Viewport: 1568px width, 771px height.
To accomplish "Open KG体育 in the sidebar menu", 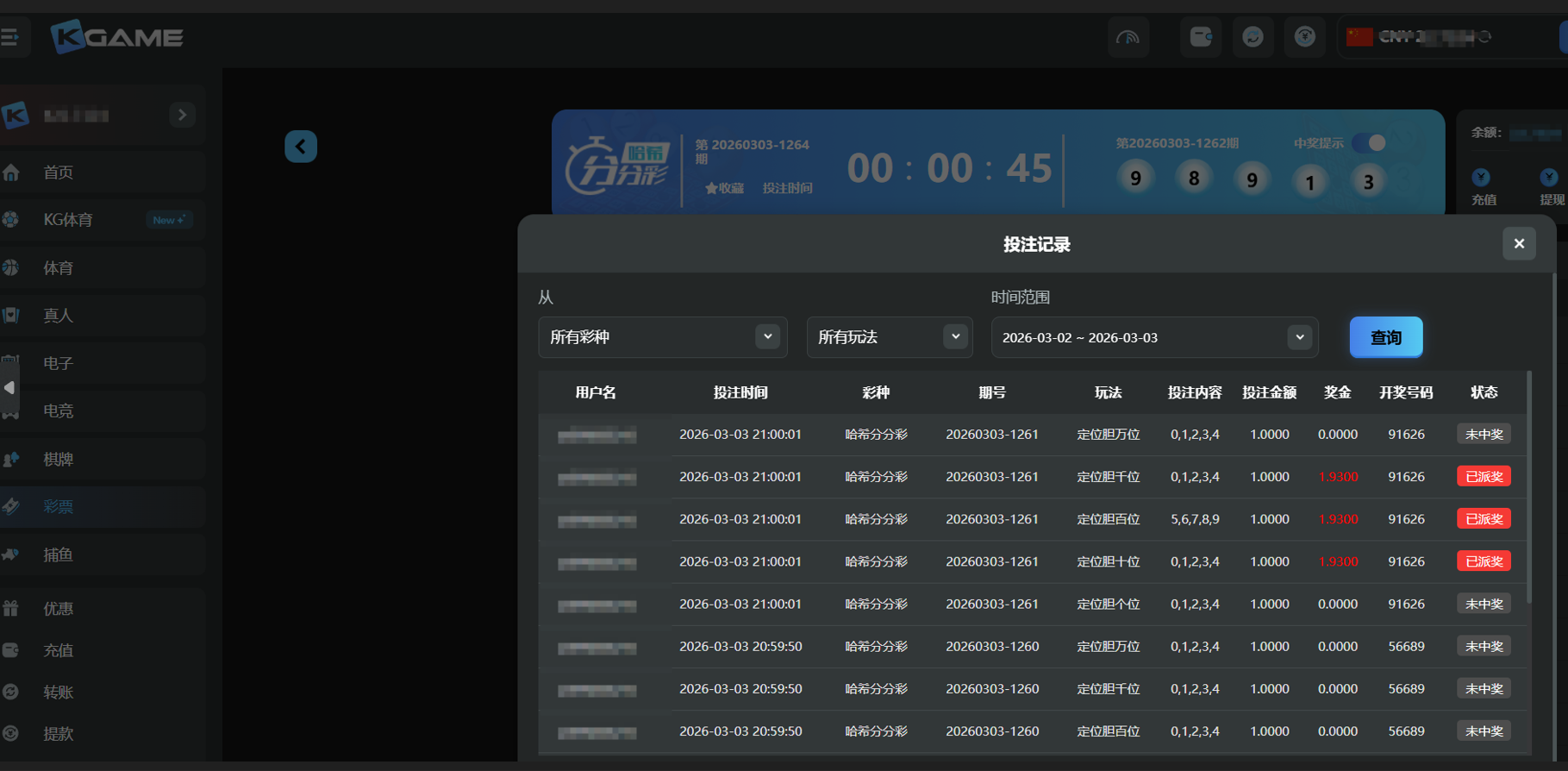I will [68, 220].
